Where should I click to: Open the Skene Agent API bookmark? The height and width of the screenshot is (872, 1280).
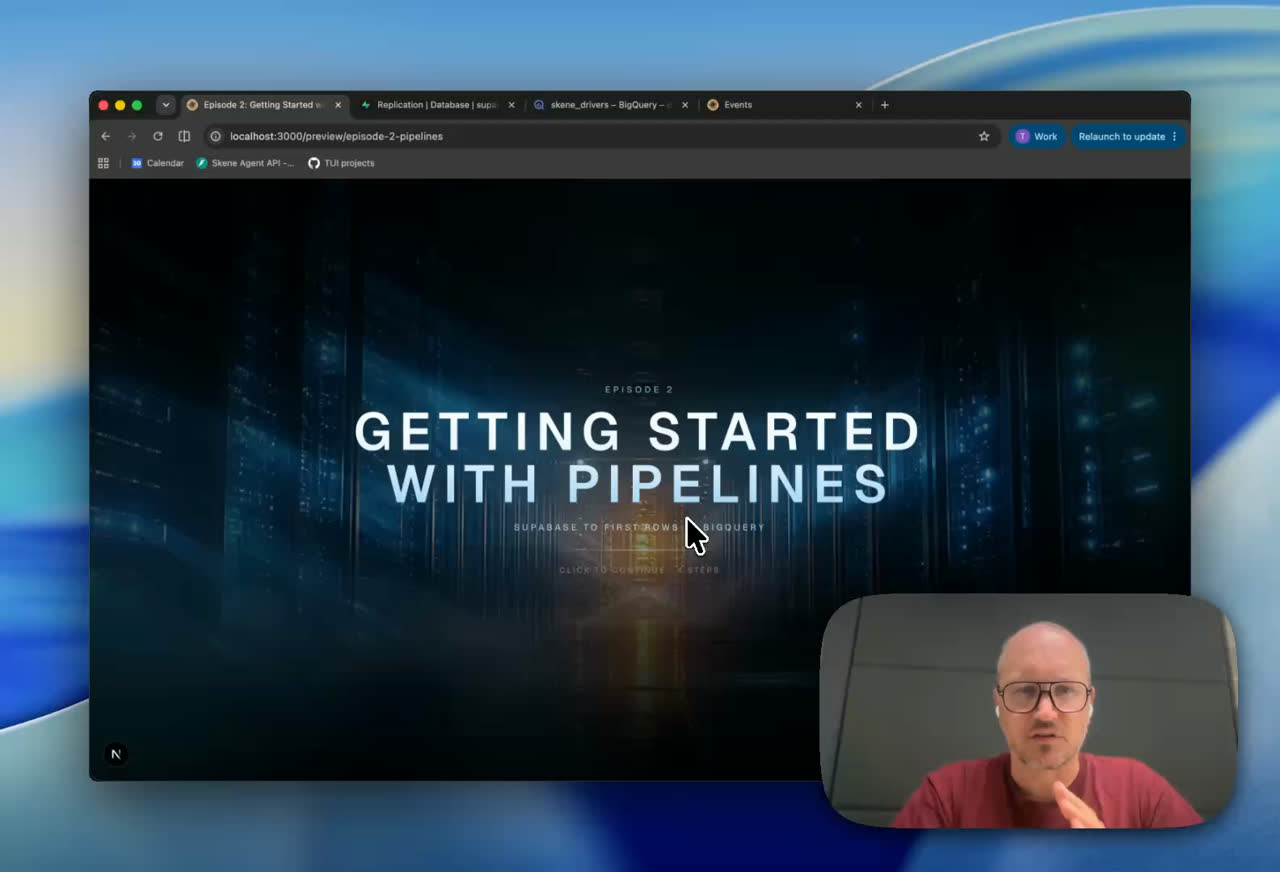[x=245, y=163]
